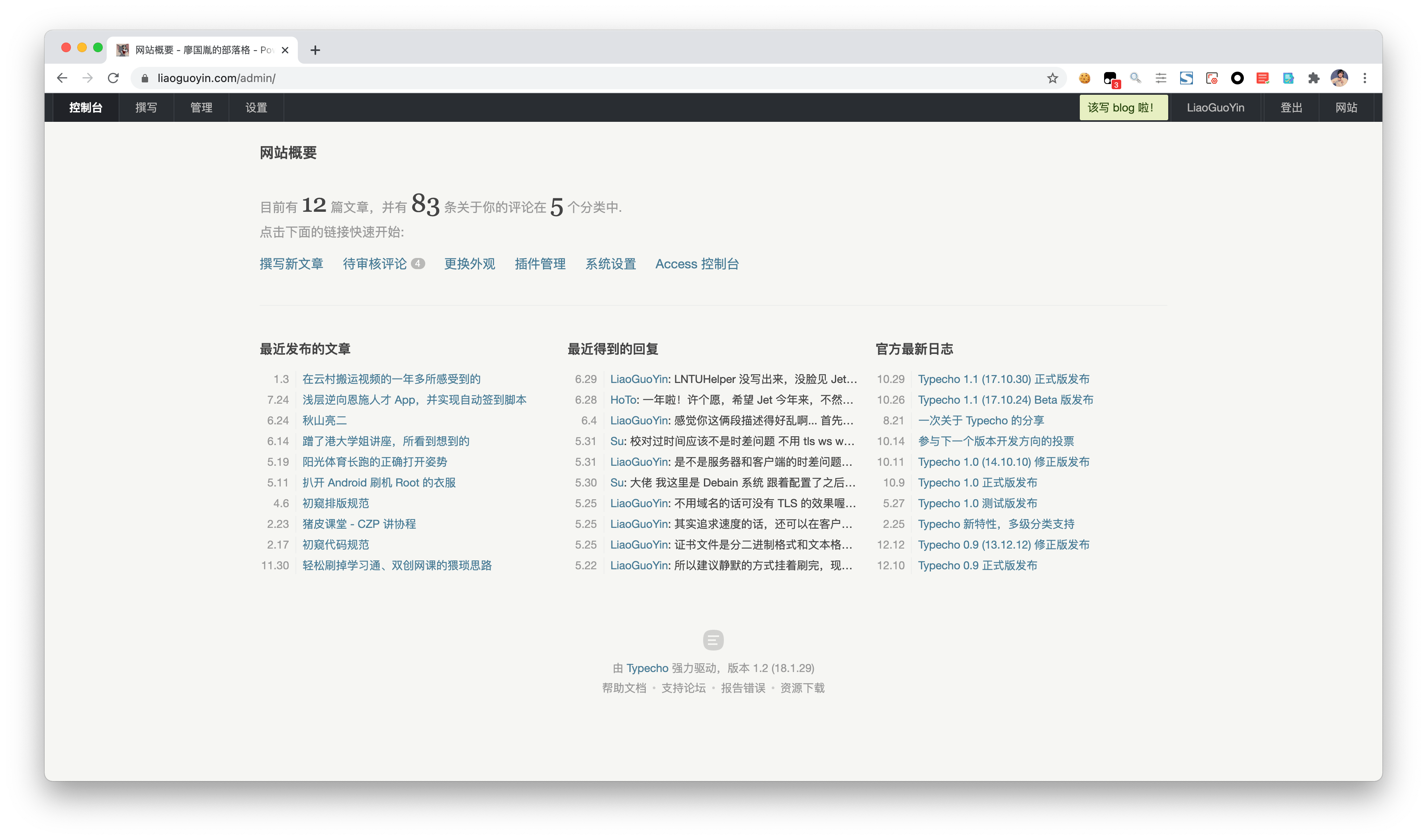The height and width of the screenshot is (840, 1427).
Task: Open post 猪皮课堂 - CZP 讲协程
Action: pos(359,524)
